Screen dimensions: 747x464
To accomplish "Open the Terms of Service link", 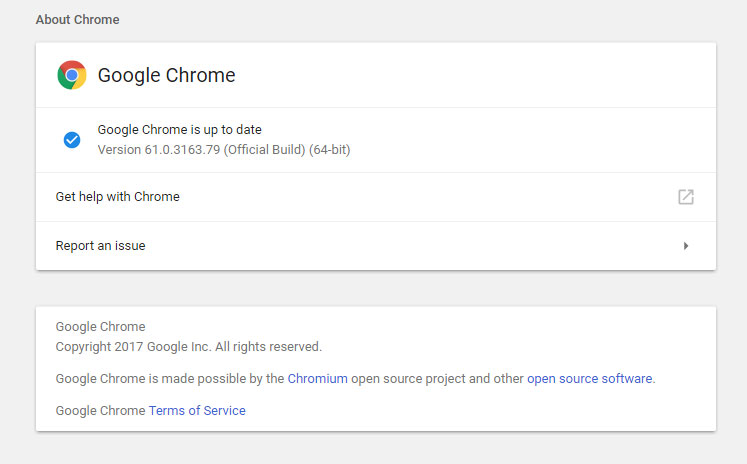I will pyautogui.click(x=197, y=411).
